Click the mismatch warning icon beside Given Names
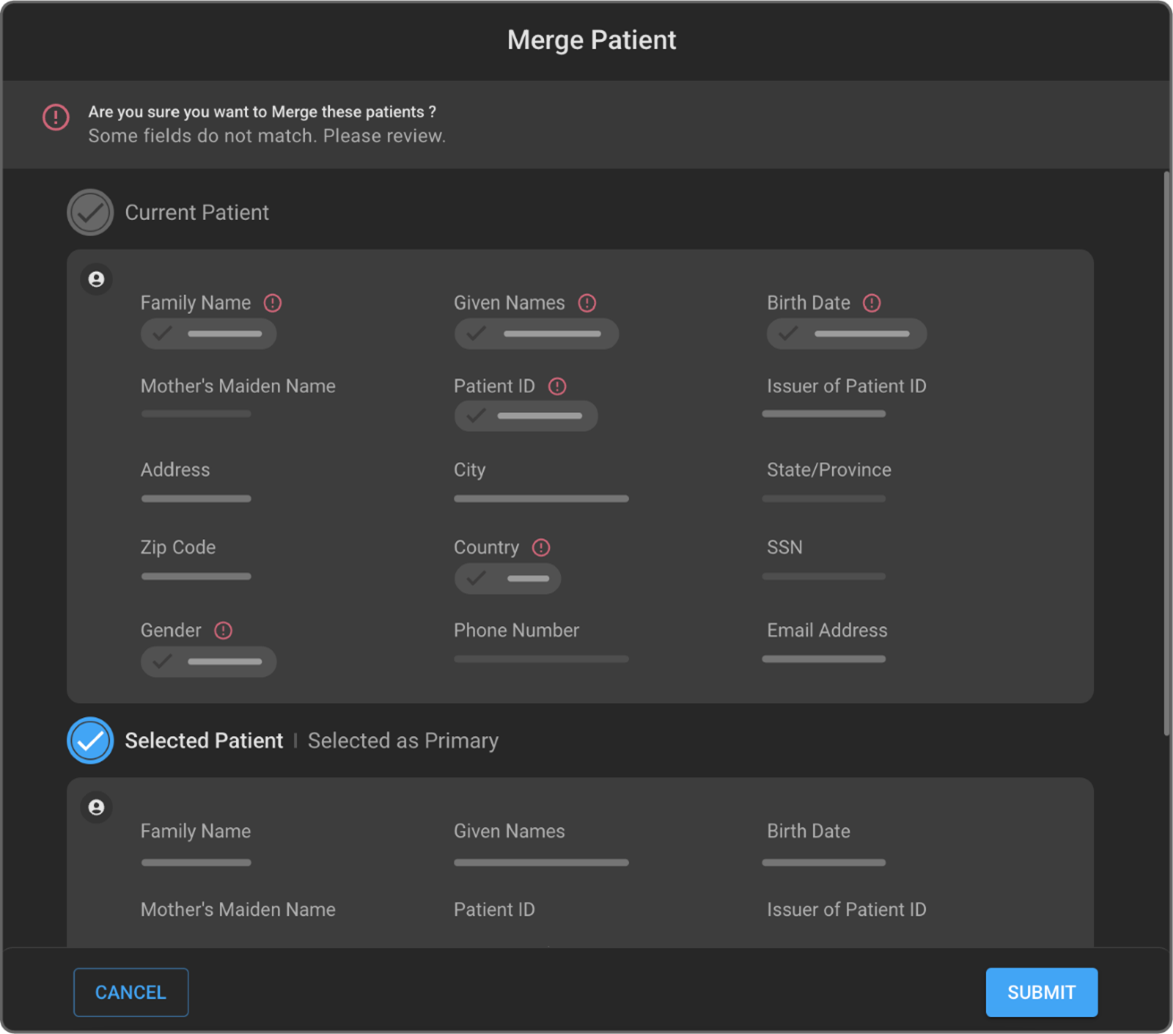The image size is (1173, 1034). click(x=587, y=303)
